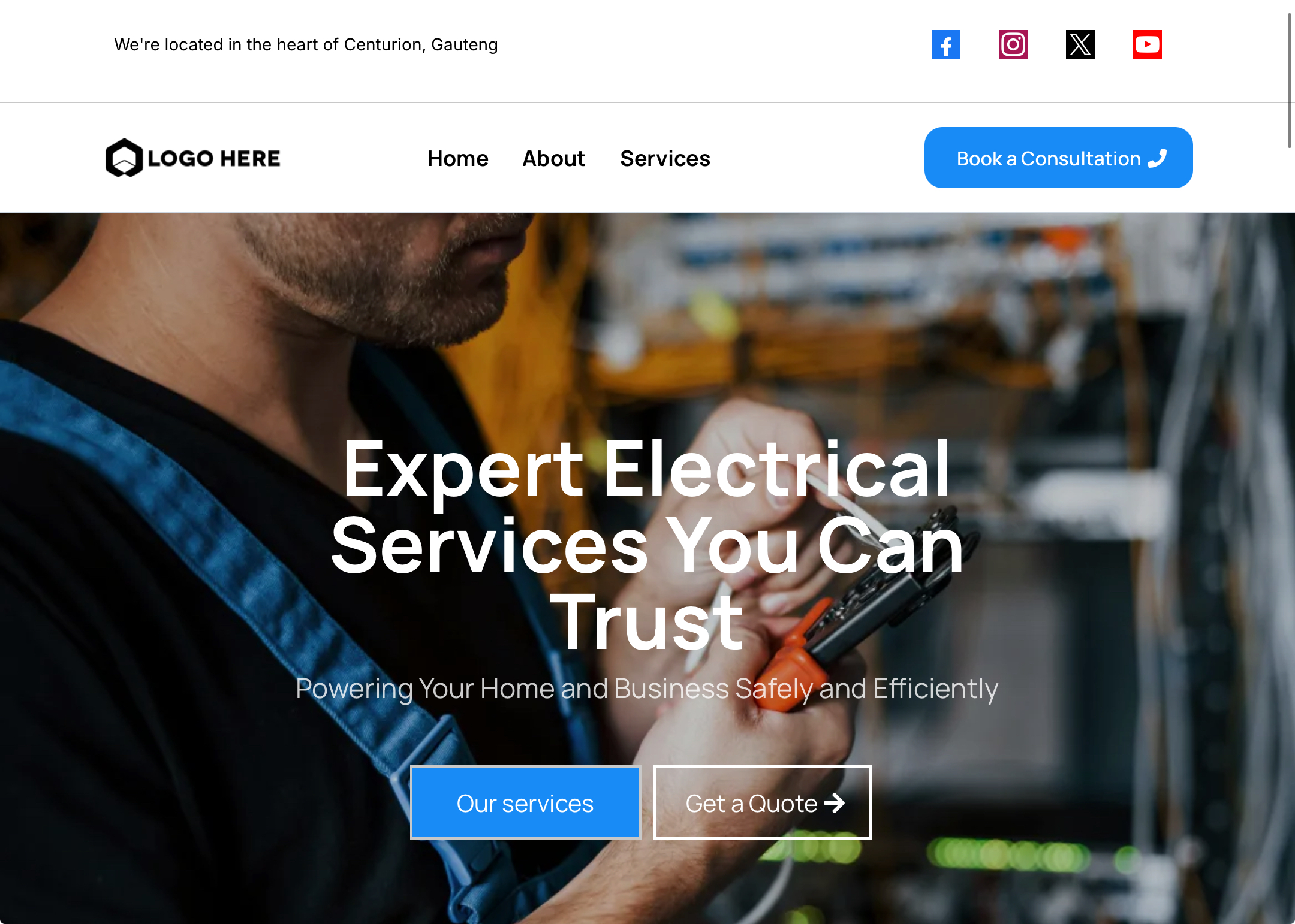Click the Expert Electrical Services headline
The width and height of the screenshot is (1295, 924).
(647, 543)
